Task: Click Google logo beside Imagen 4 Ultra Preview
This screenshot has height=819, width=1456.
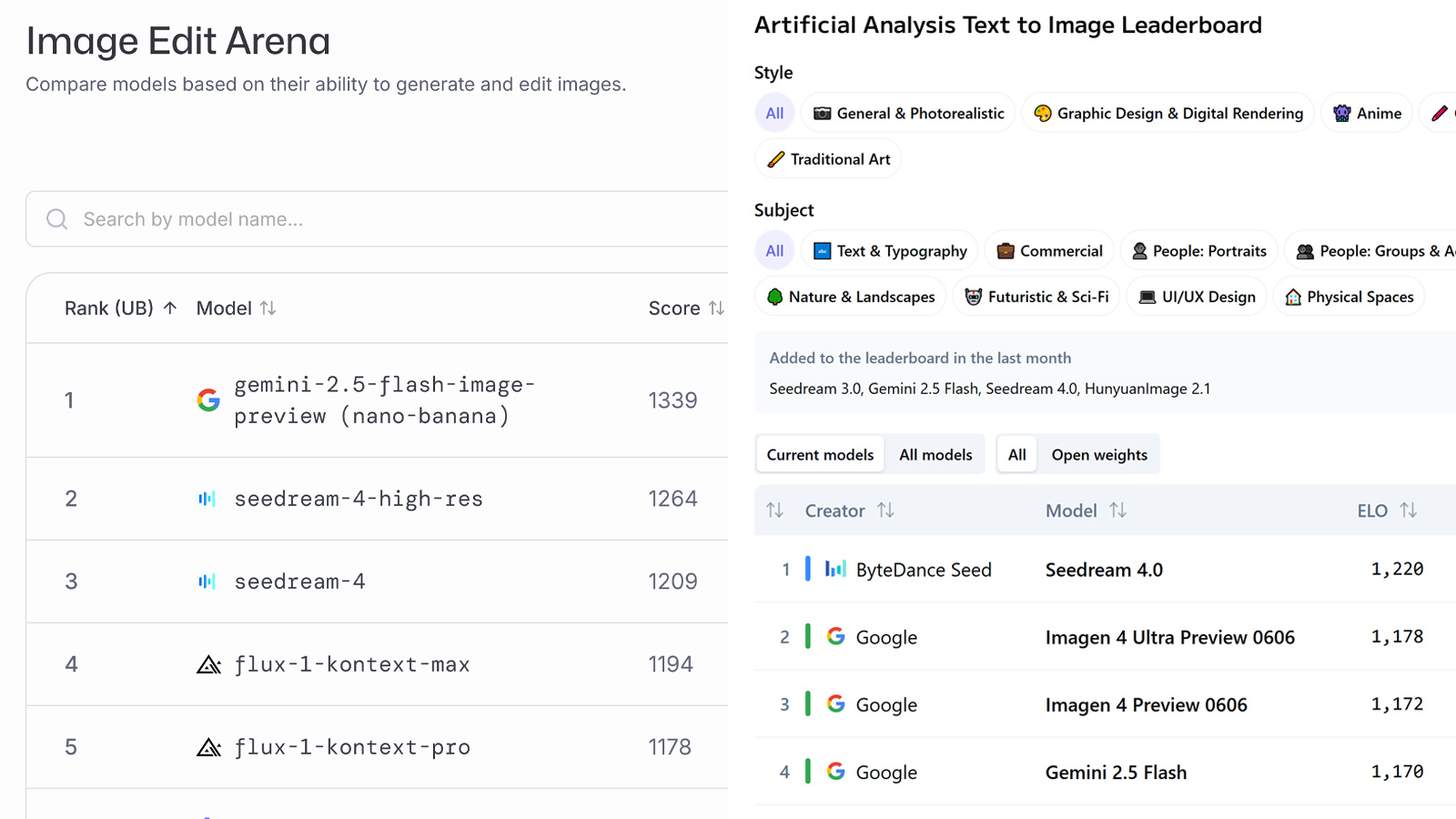Action: pos(835,637)
